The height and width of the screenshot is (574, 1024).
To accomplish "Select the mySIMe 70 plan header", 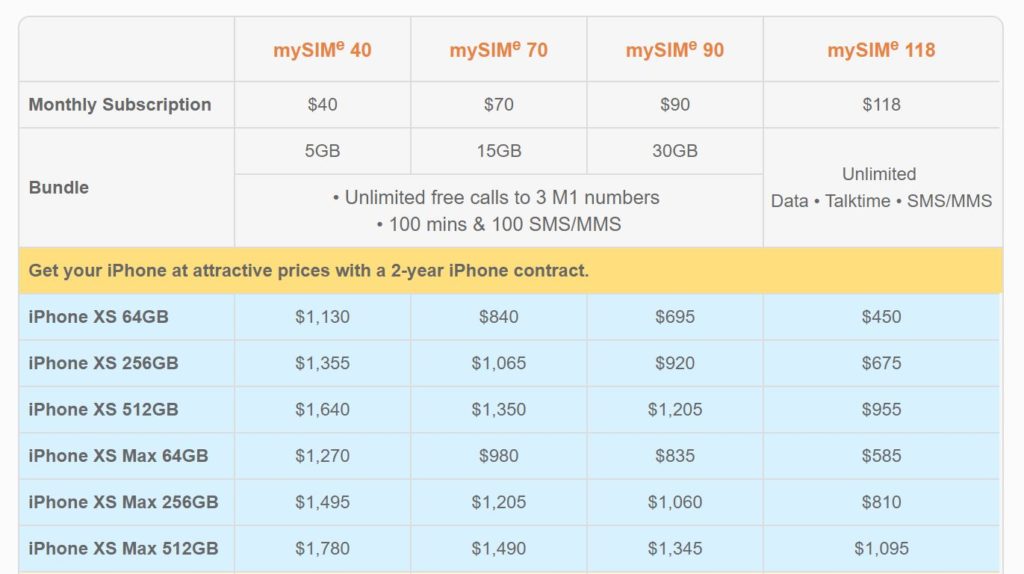I will 498,50.
